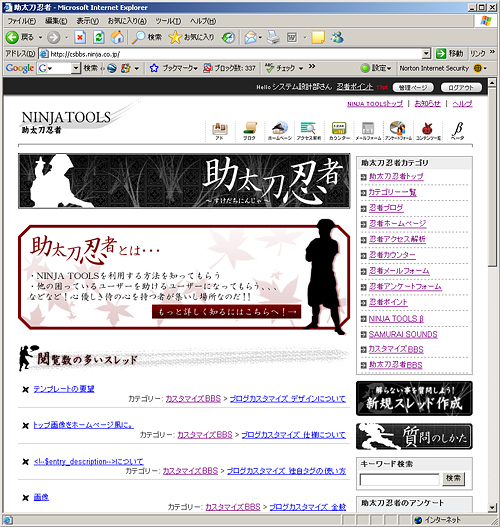500x527 pixels.
Task: Expand the Forward button history arrow
Action: 67,37
